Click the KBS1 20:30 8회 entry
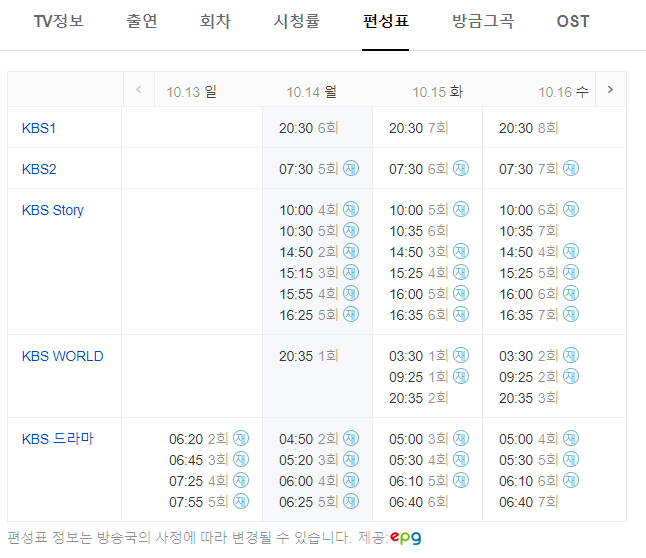 [529, 128]
